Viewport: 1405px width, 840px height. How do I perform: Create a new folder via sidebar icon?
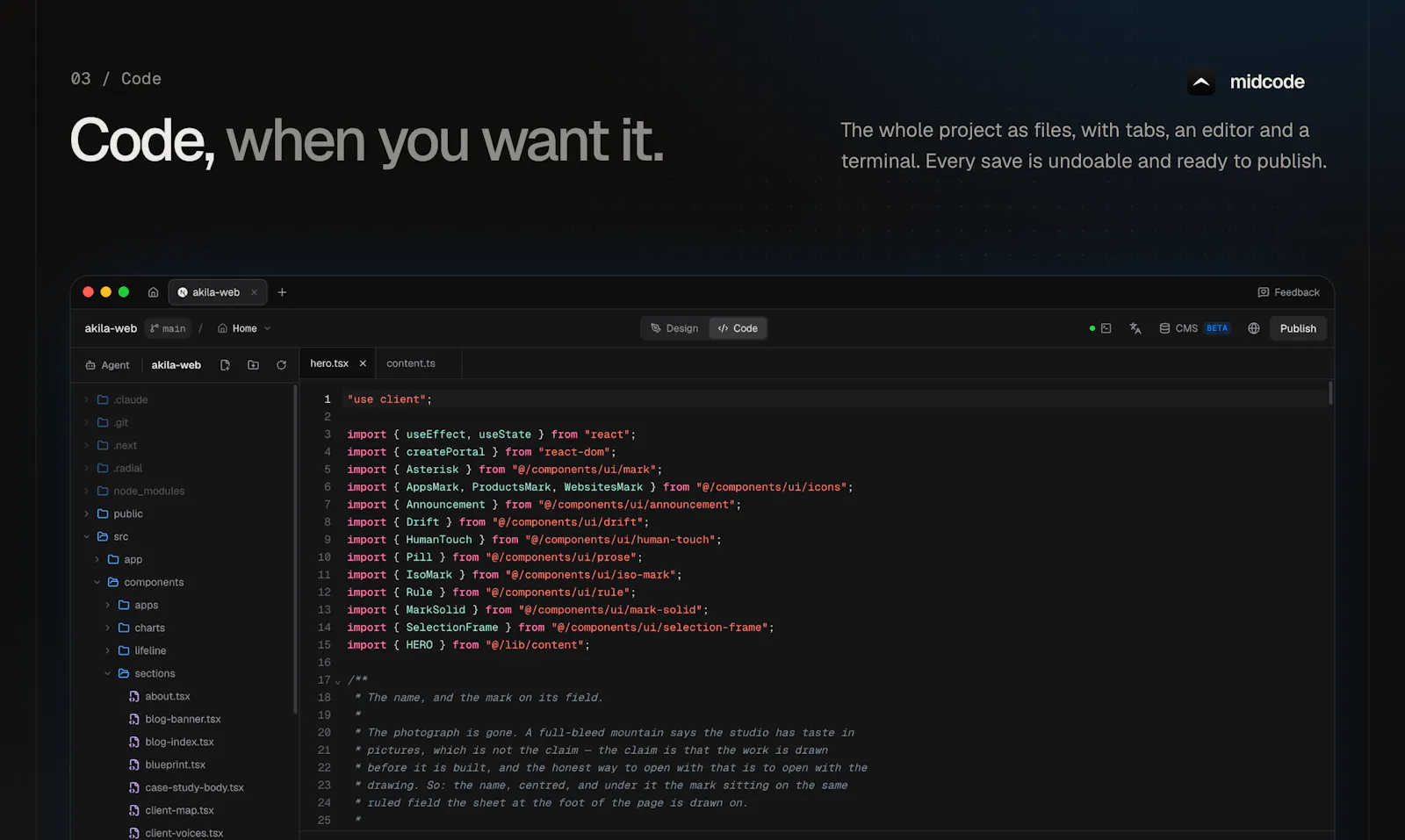point(253,365)
